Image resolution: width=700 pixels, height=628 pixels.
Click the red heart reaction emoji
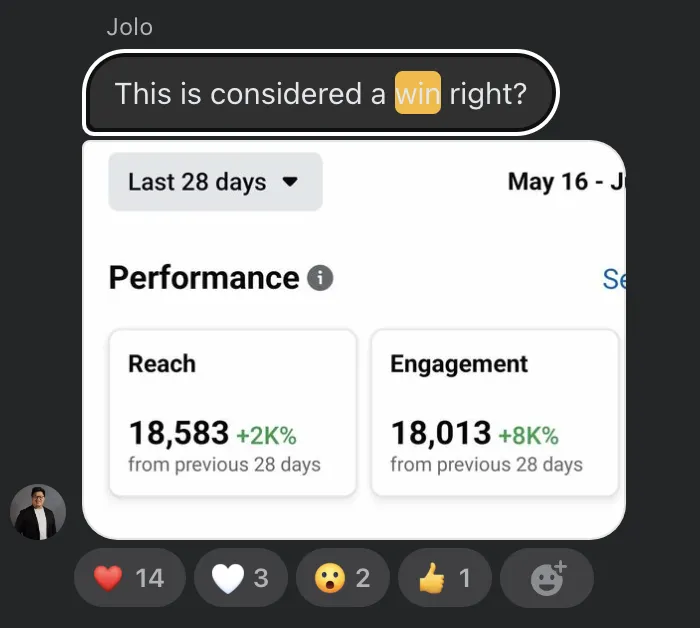pyautogui.click(x=108, y=578)
